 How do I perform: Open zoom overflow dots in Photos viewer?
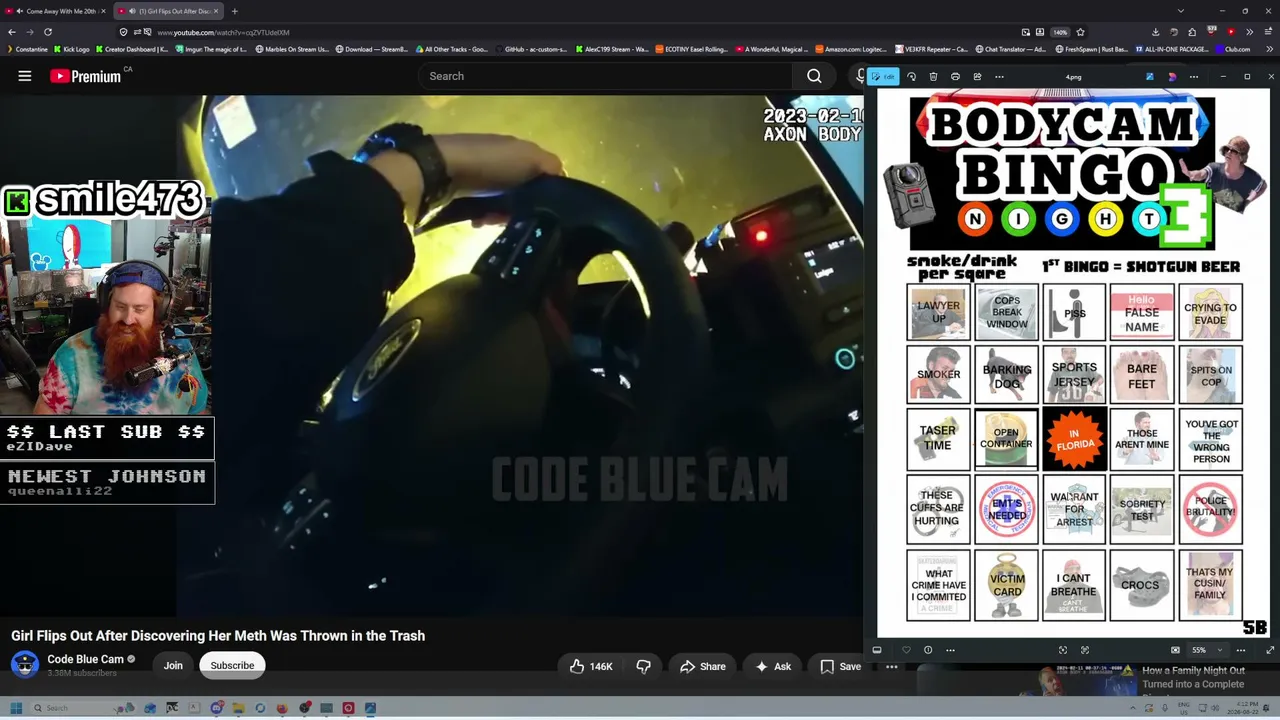pos(1241,650)
